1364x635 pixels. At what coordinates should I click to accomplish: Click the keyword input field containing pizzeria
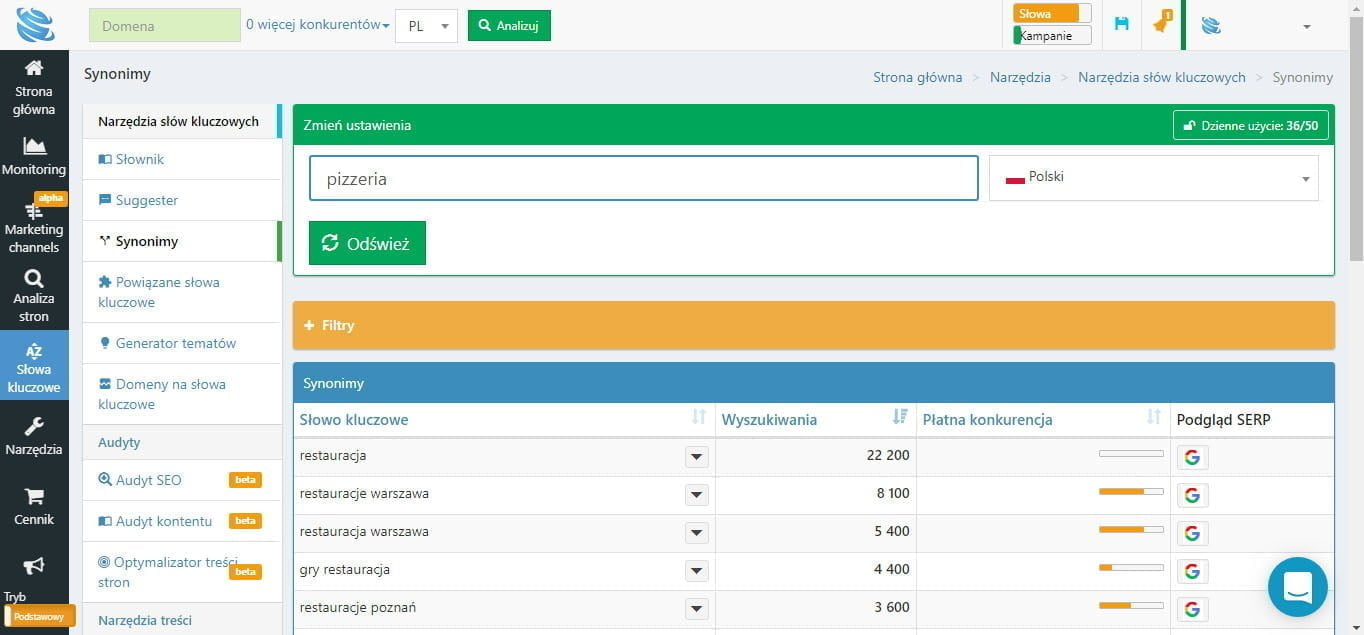pyautogui.click(x=643, y=179)
